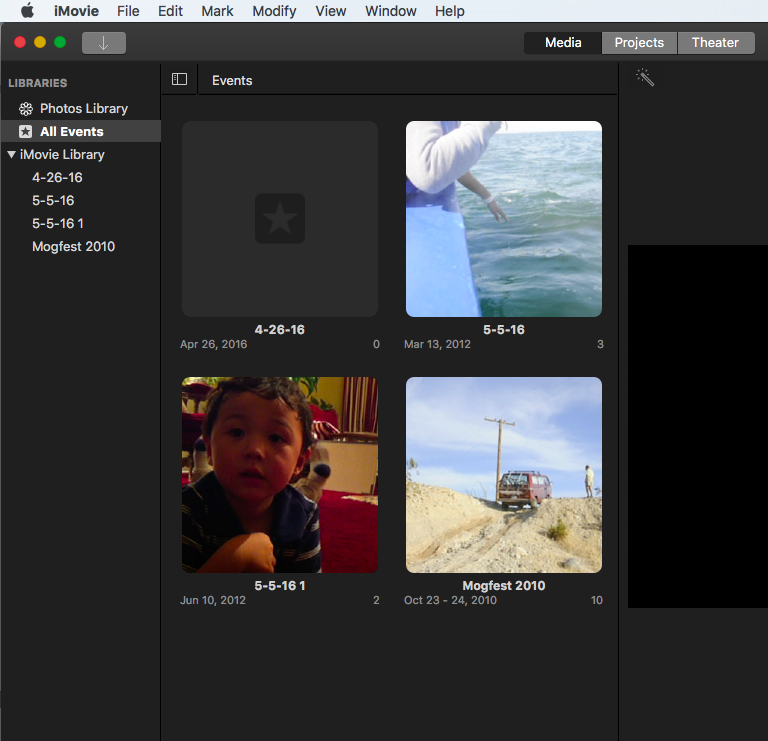Click the star placeholder in the 4-26-16 event
This screenshot has width=768, height=741.
(280, 218)
